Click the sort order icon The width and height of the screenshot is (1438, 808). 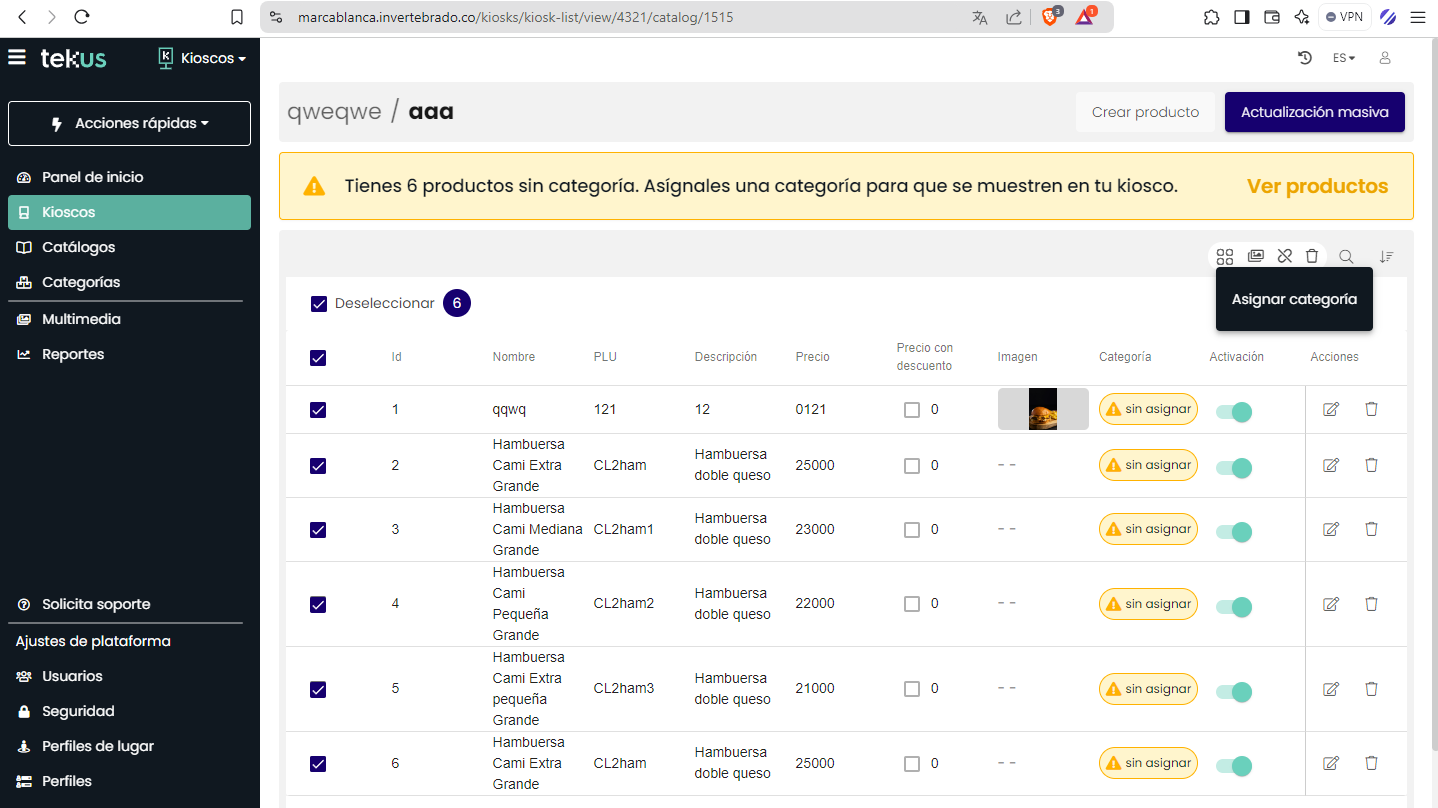(1386, 257)
